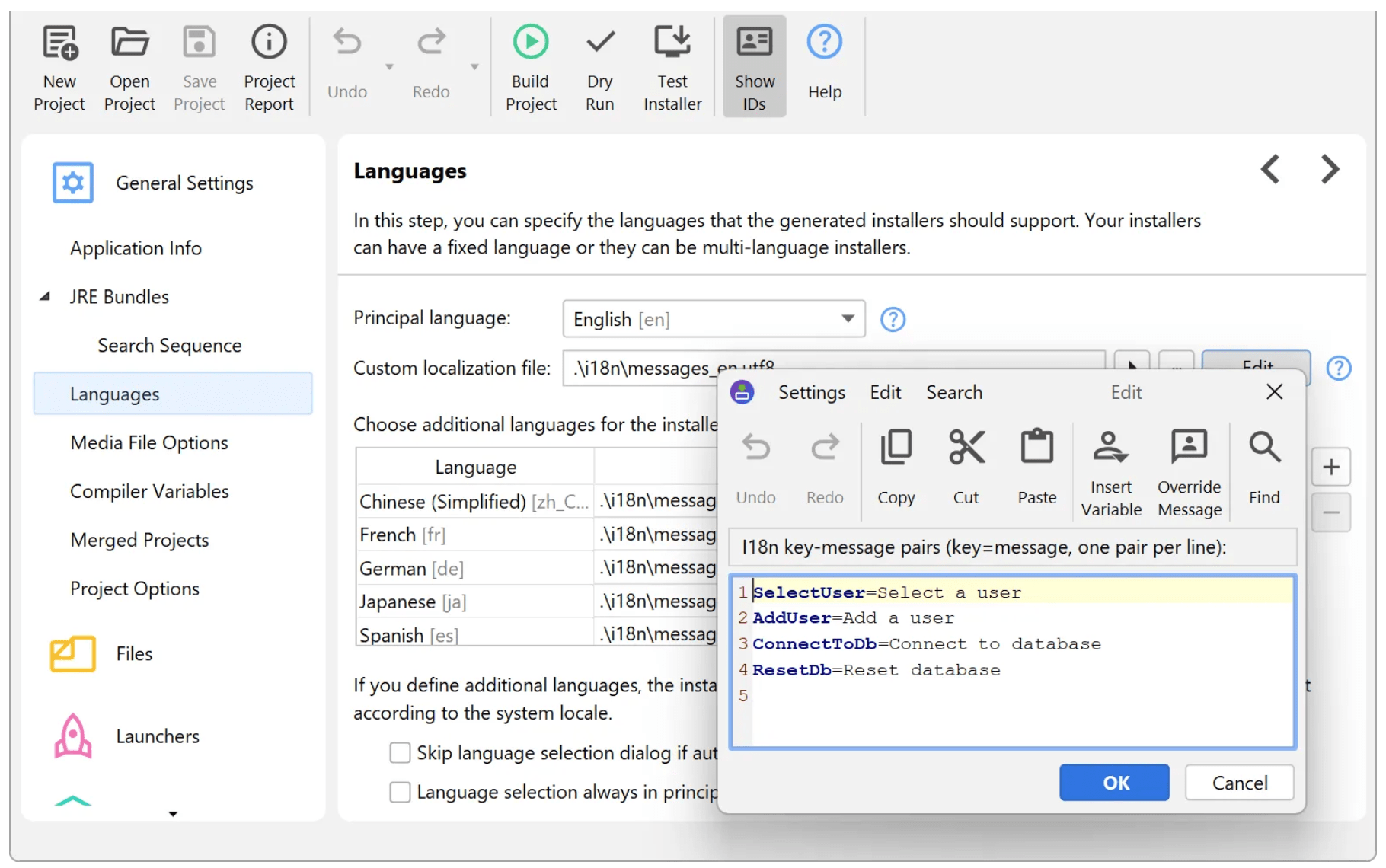Open JRE Bundles step
The width and height of the screenshot is (1386, 868).
(x=120, y=297)
